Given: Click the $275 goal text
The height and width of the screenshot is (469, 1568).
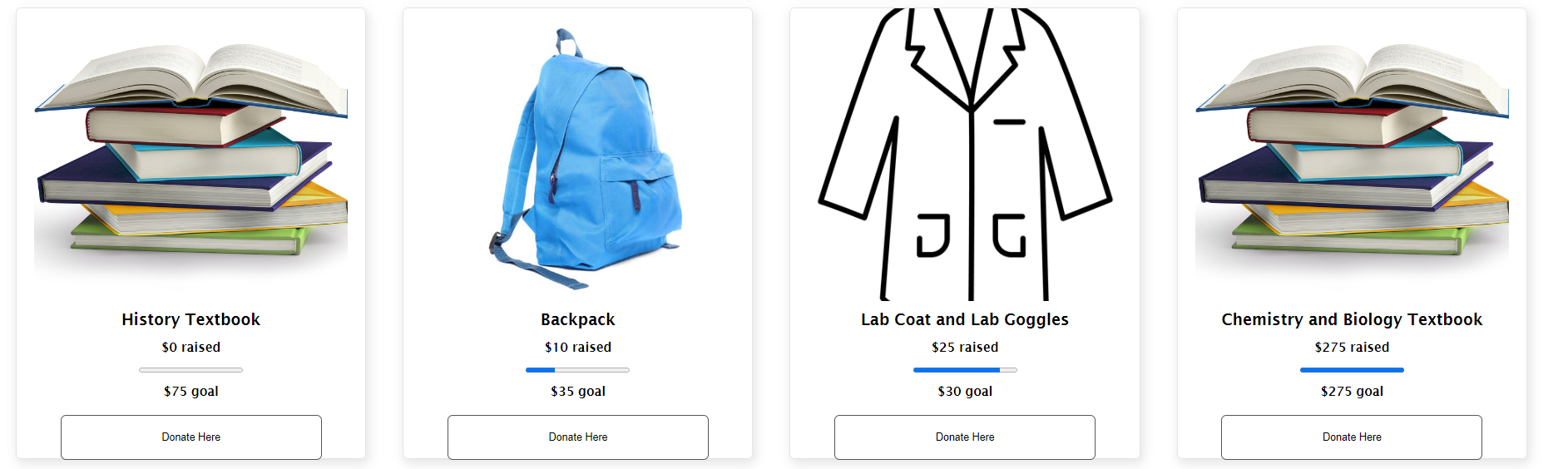Looking at the screenshot, I should (1352, 391).
